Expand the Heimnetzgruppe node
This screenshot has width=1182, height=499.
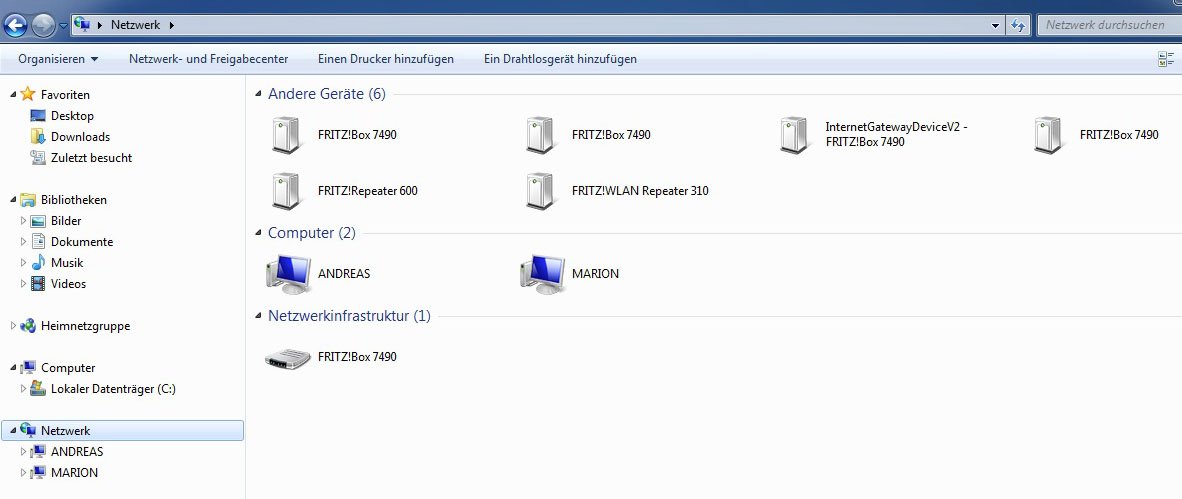point(13,326)
